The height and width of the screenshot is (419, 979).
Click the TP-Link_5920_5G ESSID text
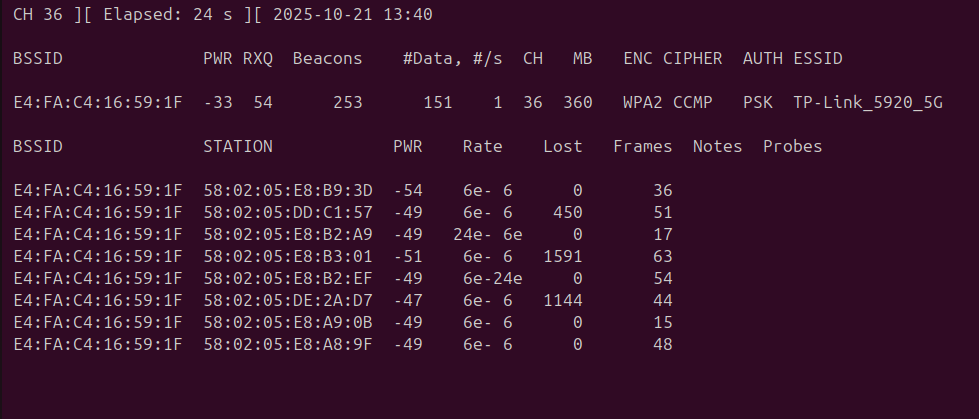tap(868, 102)
